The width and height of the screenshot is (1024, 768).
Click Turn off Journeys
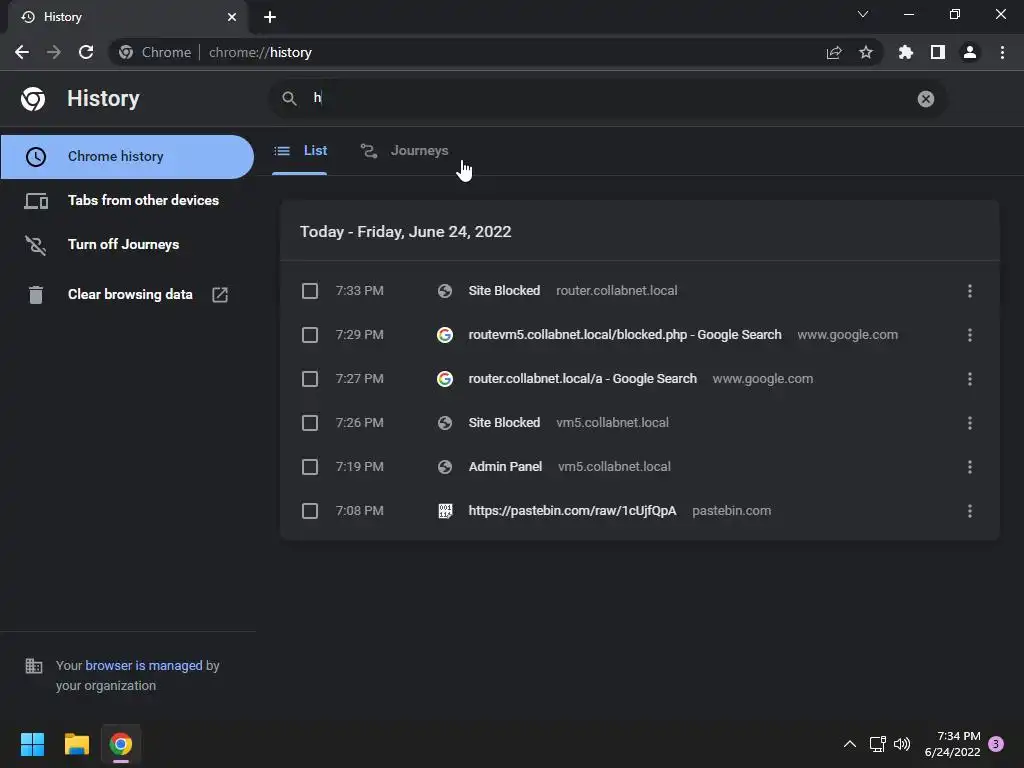(127, 244)
